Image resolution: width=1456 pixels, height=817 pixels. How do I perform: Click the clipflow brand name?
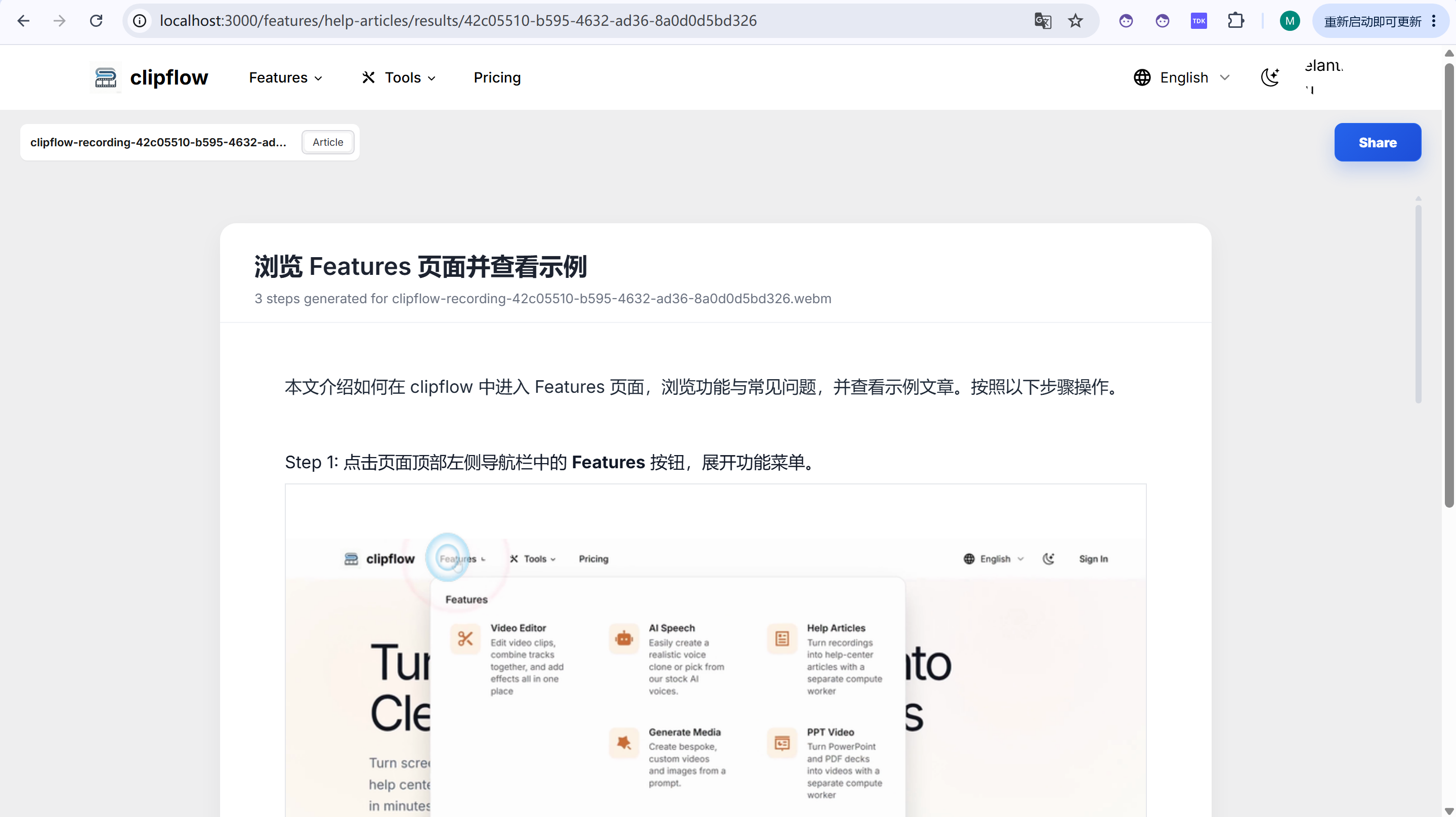tap(169, 77)
